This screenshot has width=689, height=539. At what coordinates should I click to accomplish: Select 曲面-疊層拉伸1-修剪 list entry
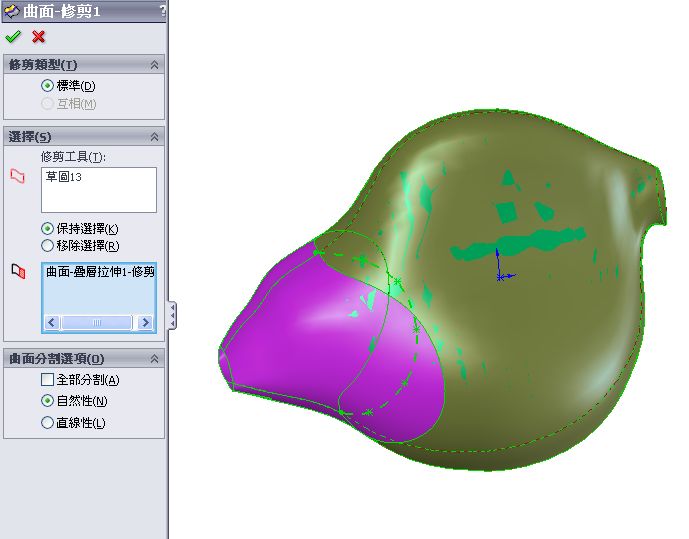100,272
